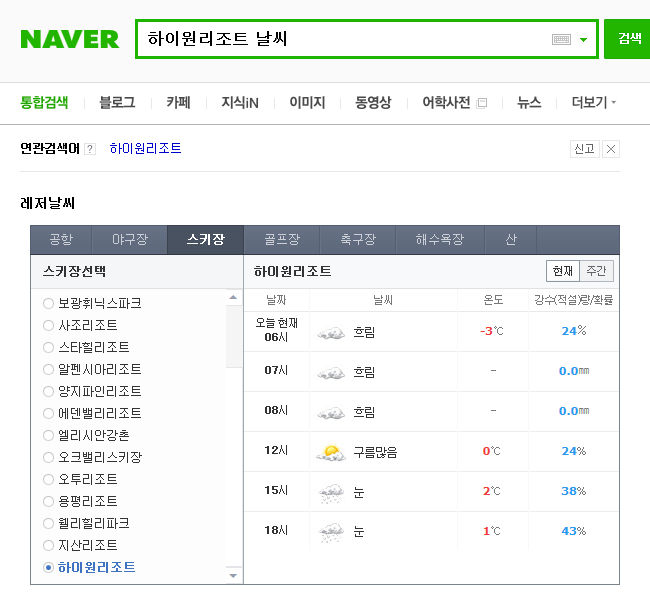Viewport: 650px width, 596px height.
Task: Choose the 에덴밸리리조트 radio button
Action: 49,414
